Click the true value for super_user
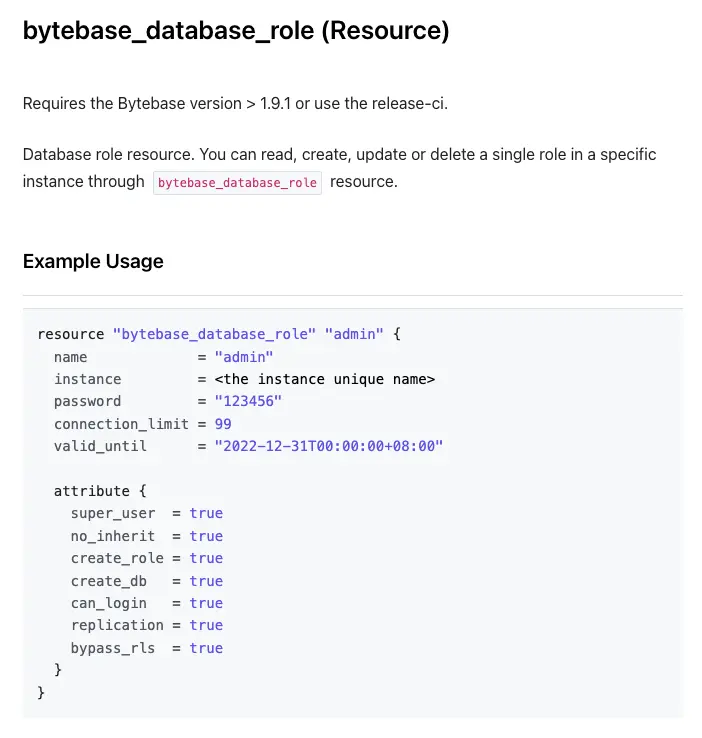The image size is (702, 738). point(206,513)
